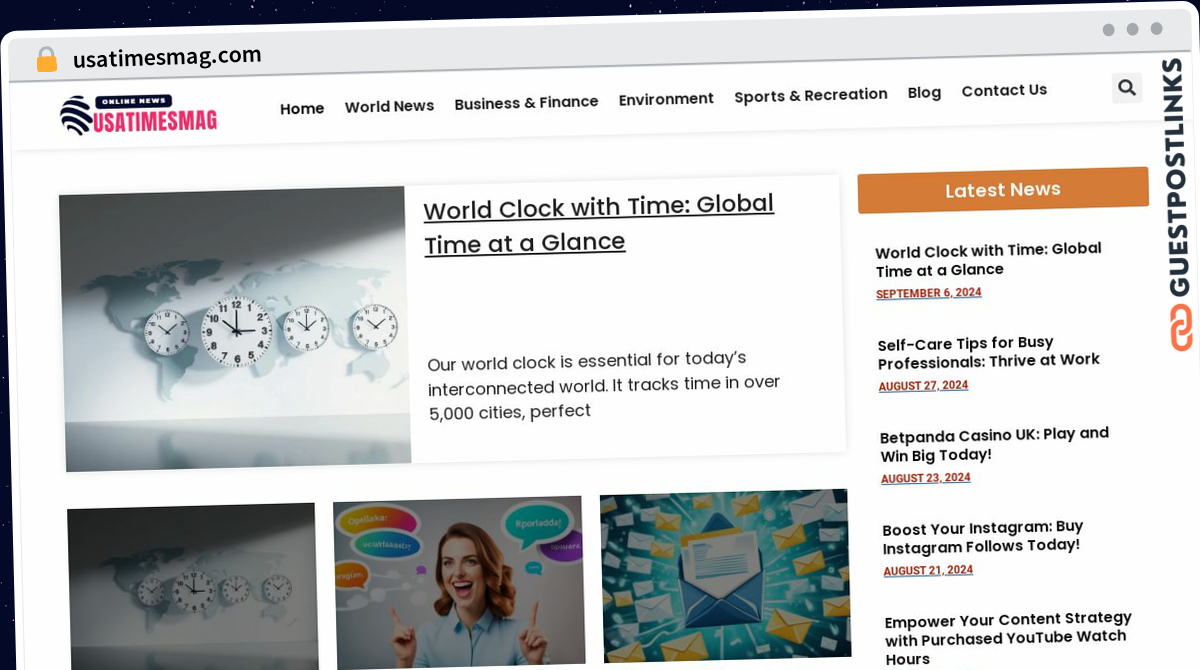Click the August 21, 2024 date

click(x=928, y=571)
